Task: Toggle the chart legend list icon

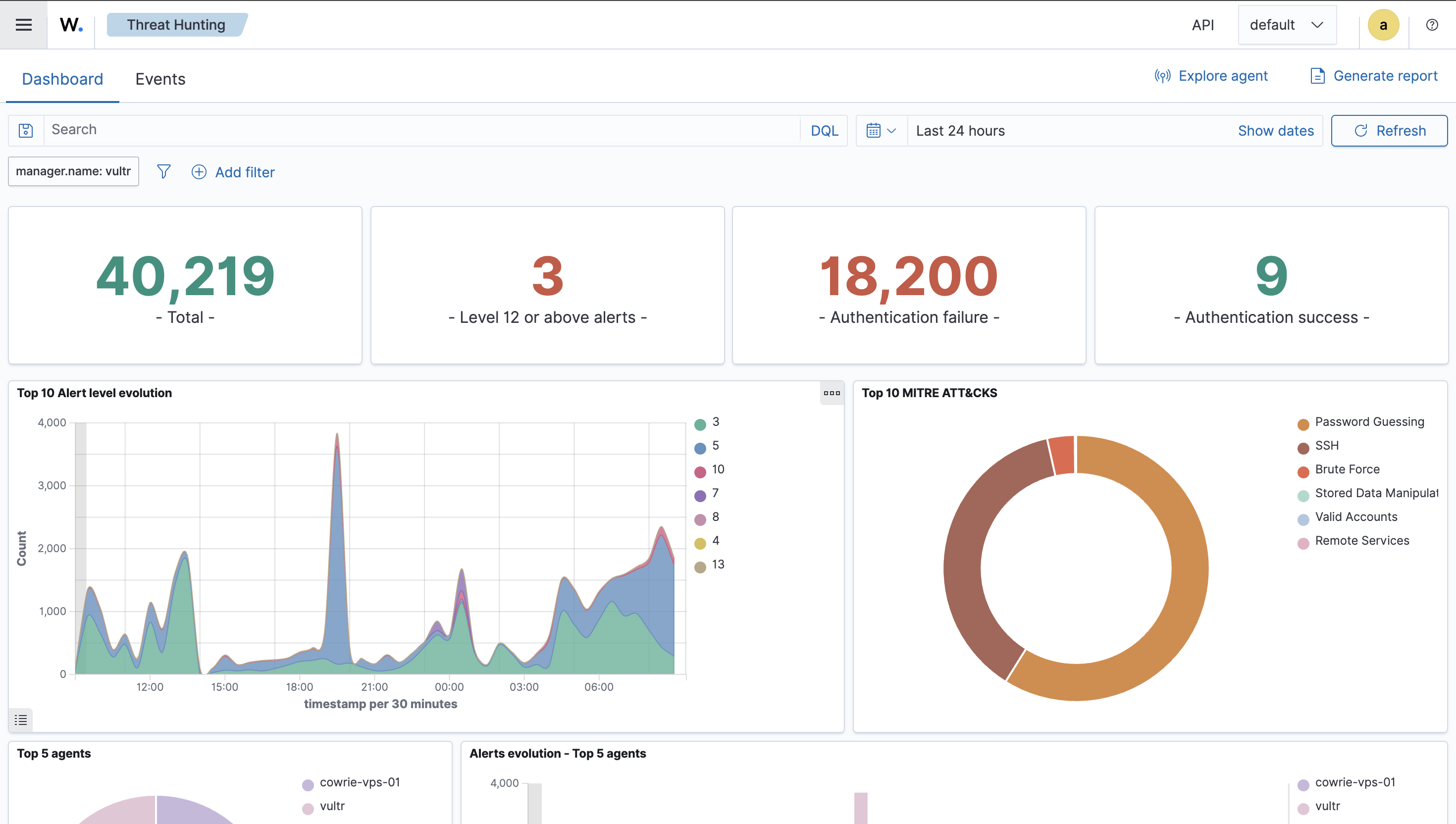Action: pyautogui.click(x=21, y=720)
